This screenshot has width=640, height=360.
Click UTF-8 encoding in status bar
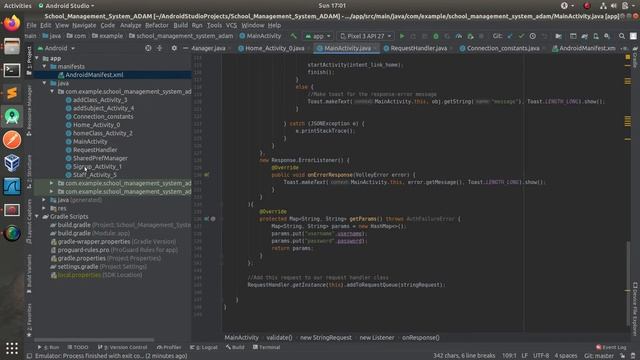(541, 356)
